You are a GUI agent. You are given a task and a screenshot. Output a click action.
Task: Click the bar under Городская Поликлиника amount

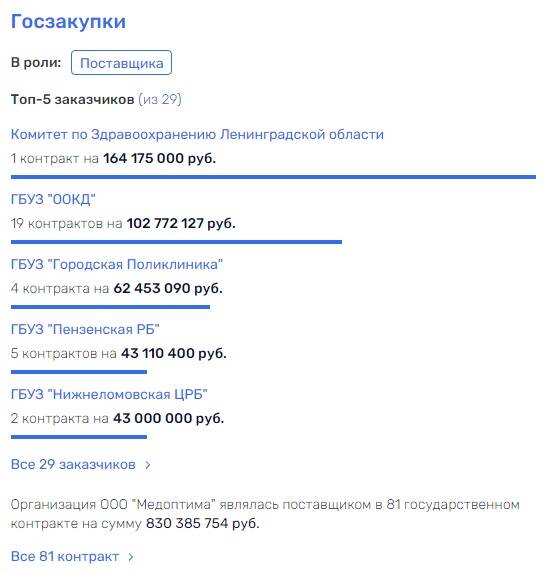pos(110,307)
